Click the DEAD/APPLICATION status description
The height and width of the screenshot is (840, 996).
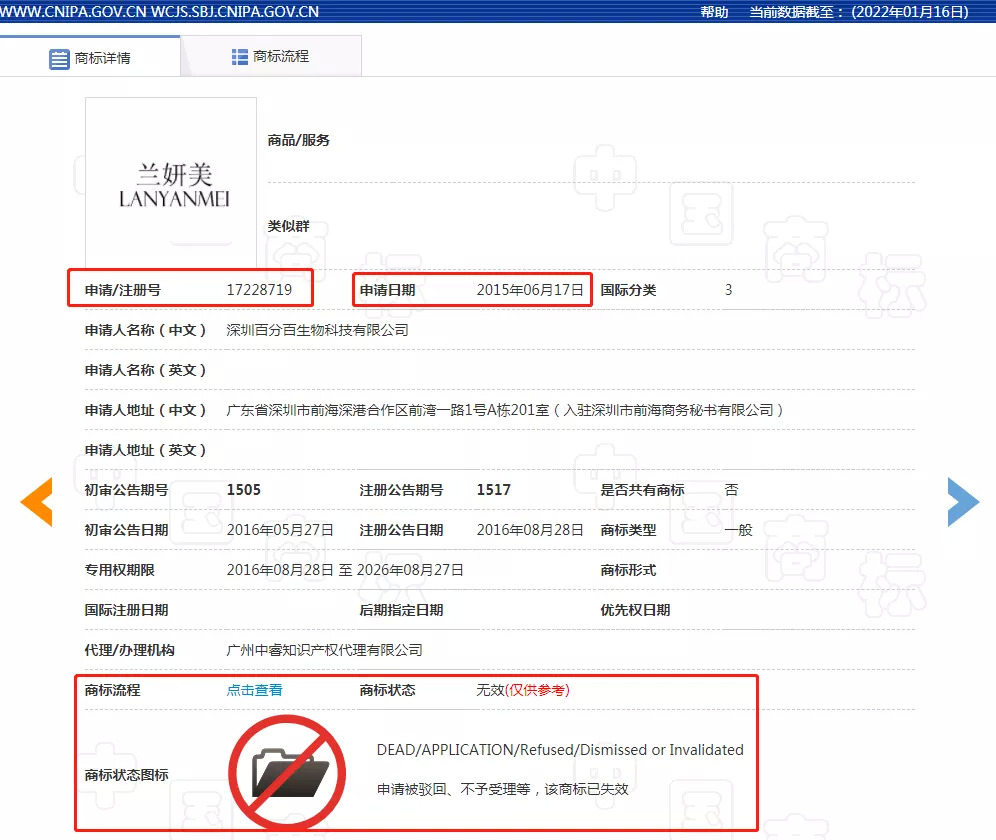click(x=560, y=750)
